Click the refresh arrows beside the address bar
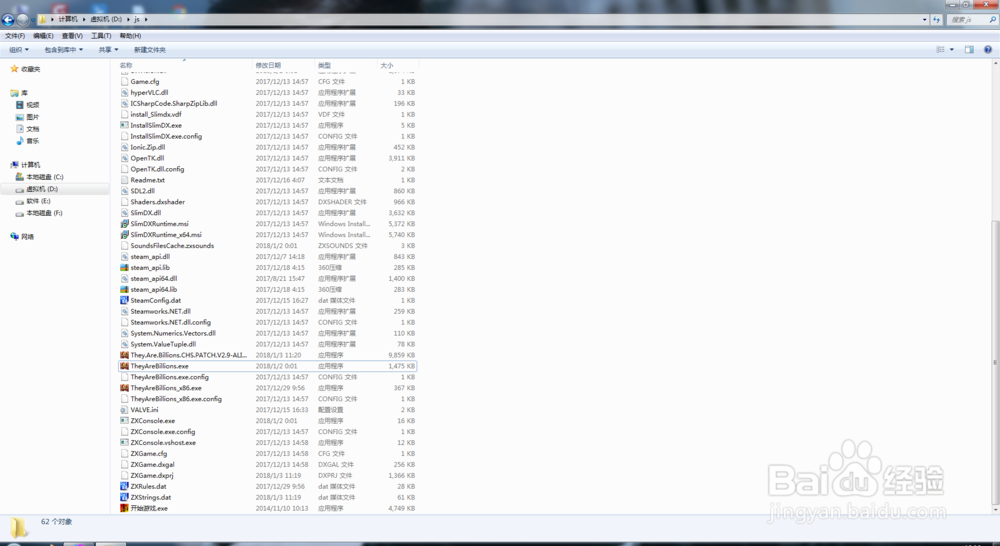This screenshot has width=1000, height=546. click(x=936, y=20)
